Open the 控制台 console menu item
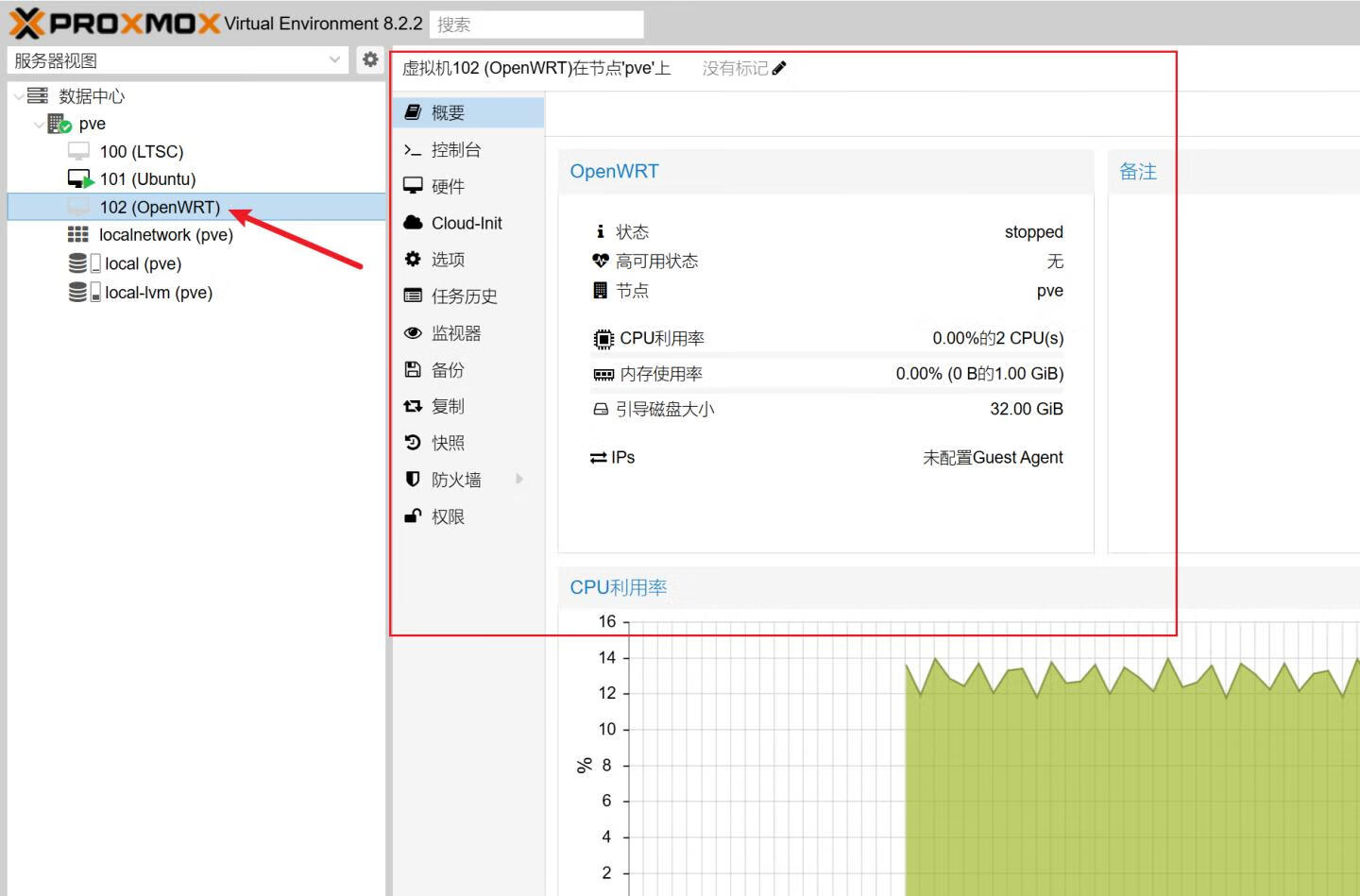 pyautogui.click(x=455, y=150)
